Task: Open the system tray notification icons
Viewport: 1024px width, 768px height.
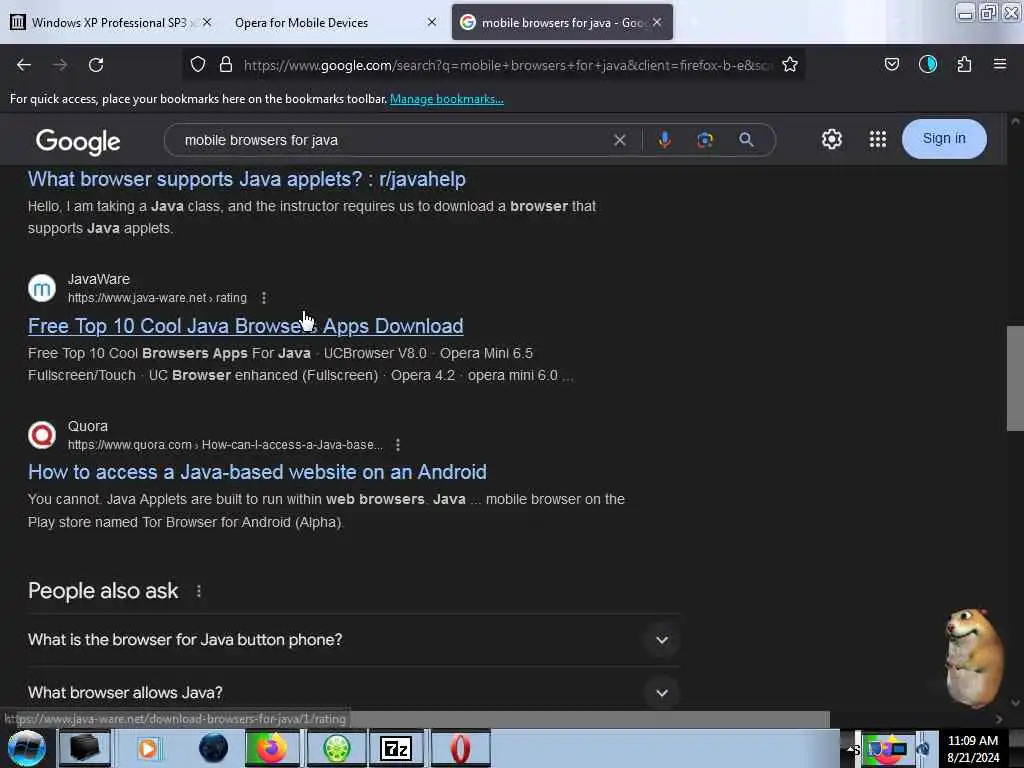Action: [x=891, y=749]
